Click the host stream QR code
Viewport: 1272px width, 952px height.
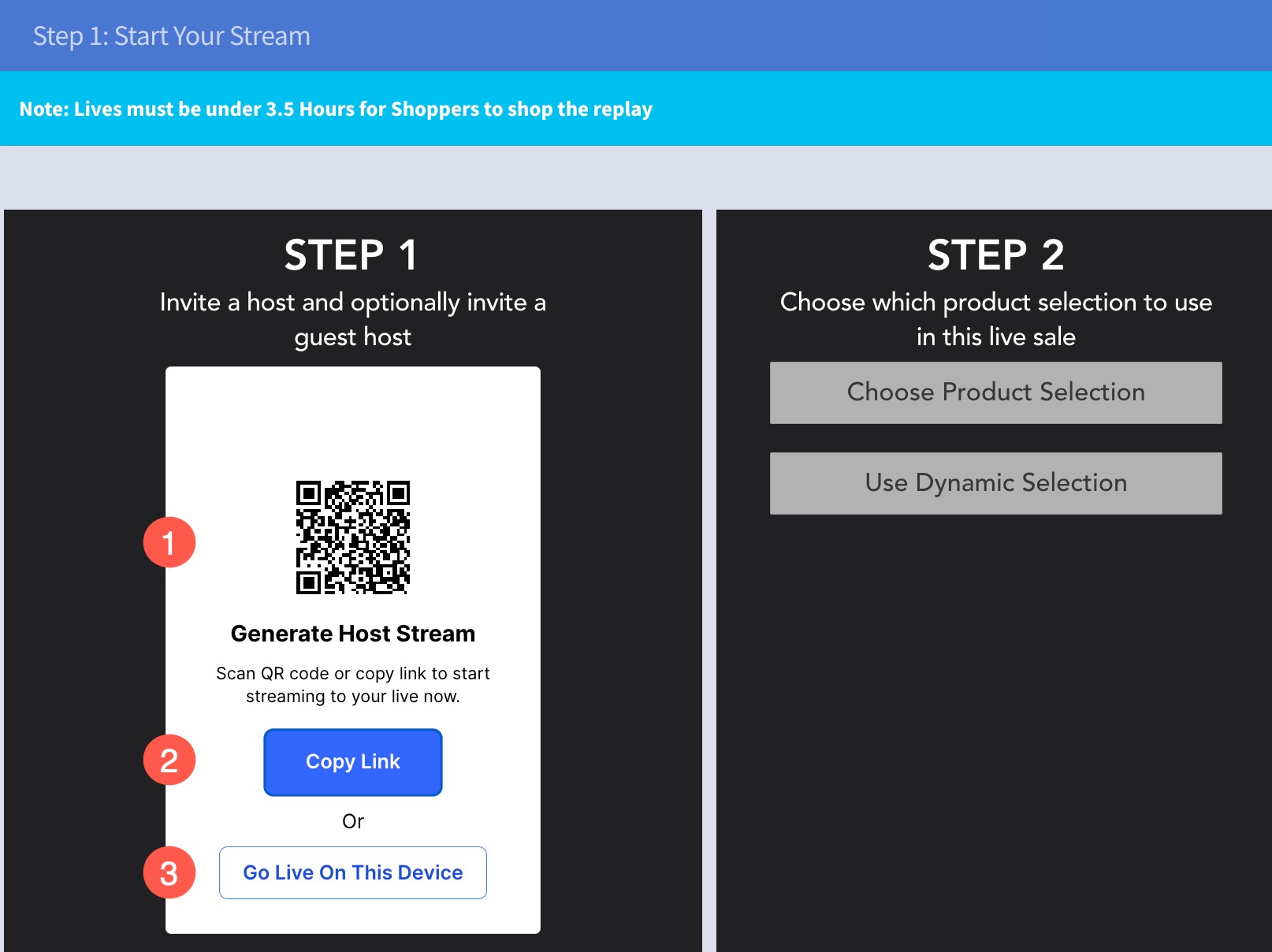pos(353,537)
